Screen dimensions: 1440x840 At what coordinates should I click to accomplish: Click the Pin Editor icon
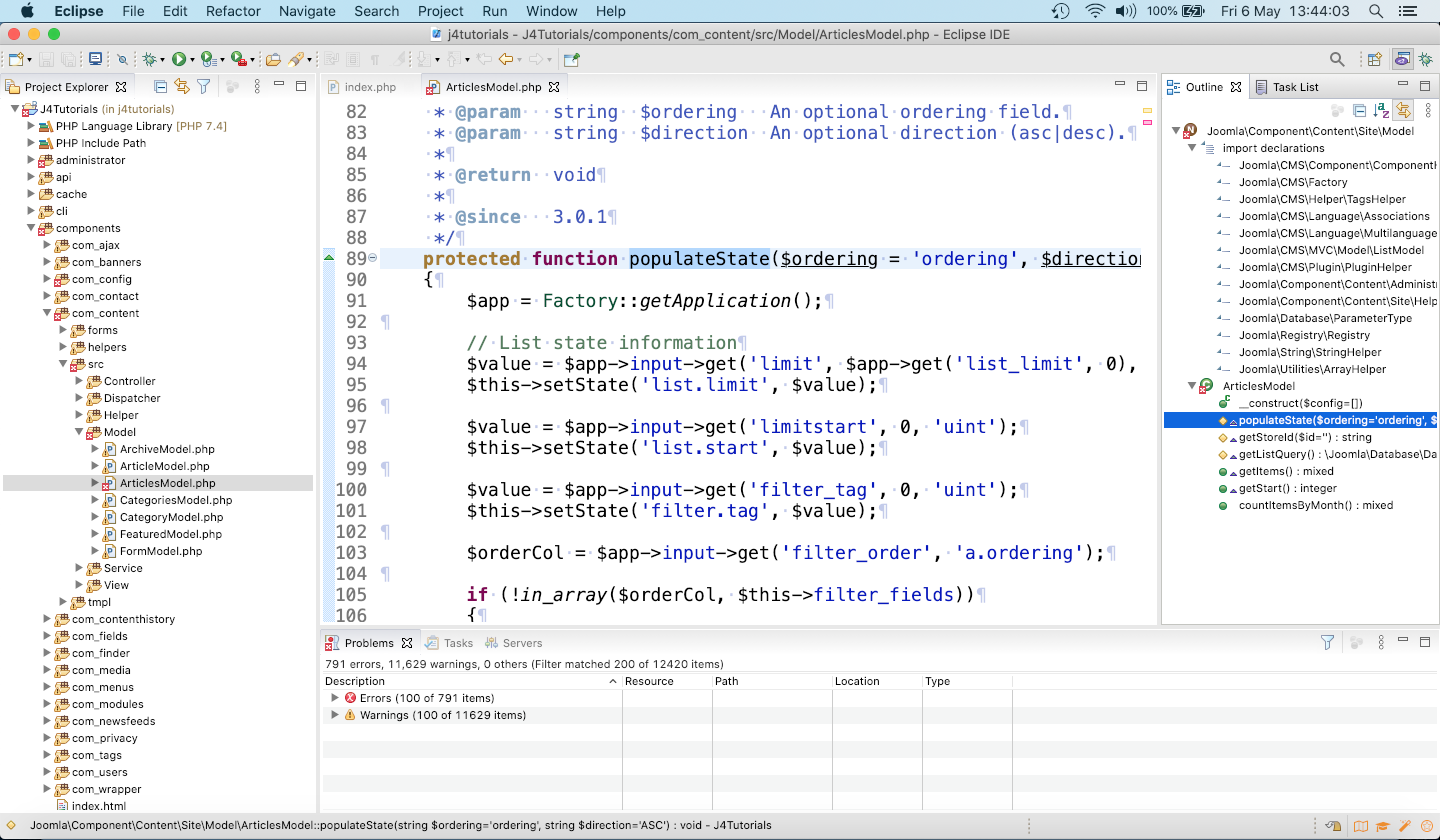[572, 59]
